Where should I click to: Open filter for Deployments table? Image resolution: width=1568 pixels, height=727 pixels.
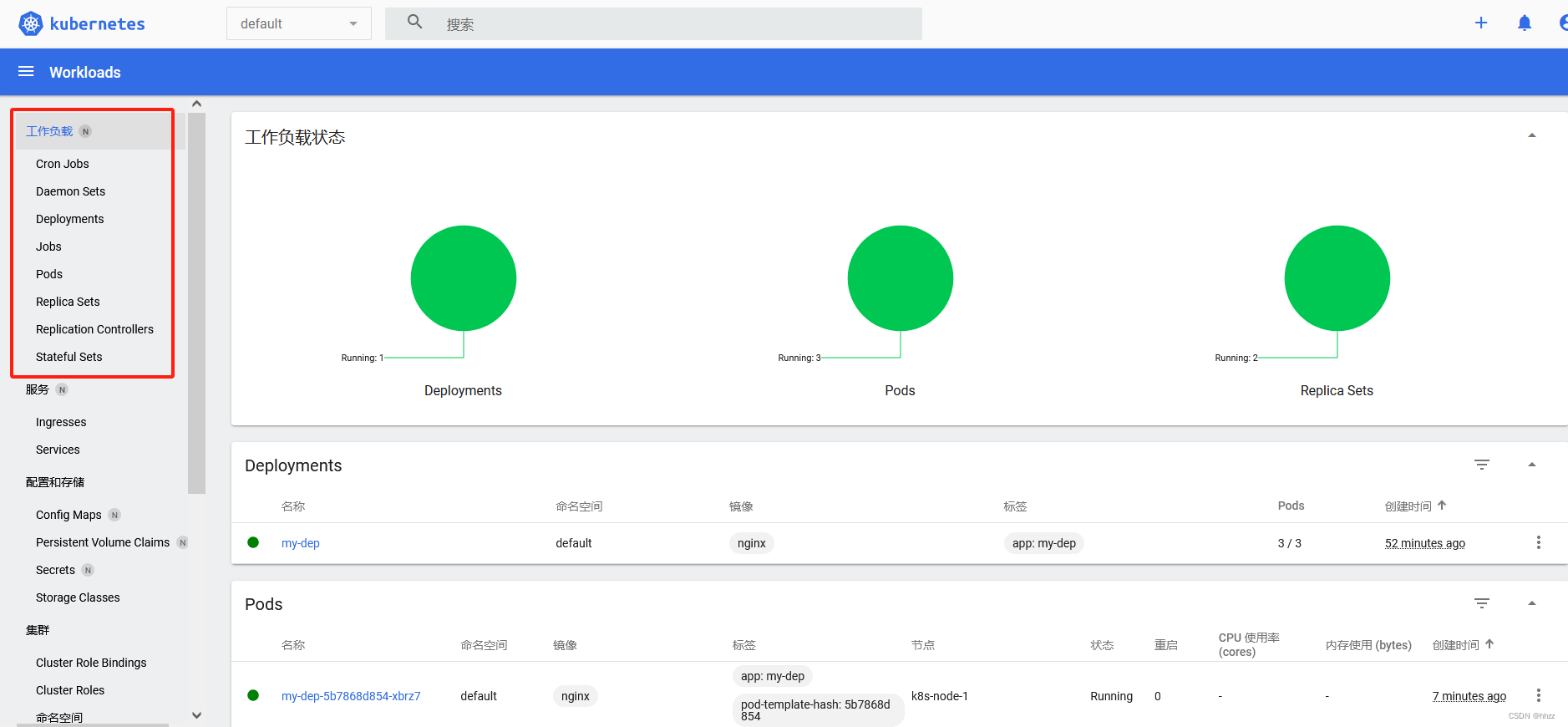click(x=1482, y=465)
